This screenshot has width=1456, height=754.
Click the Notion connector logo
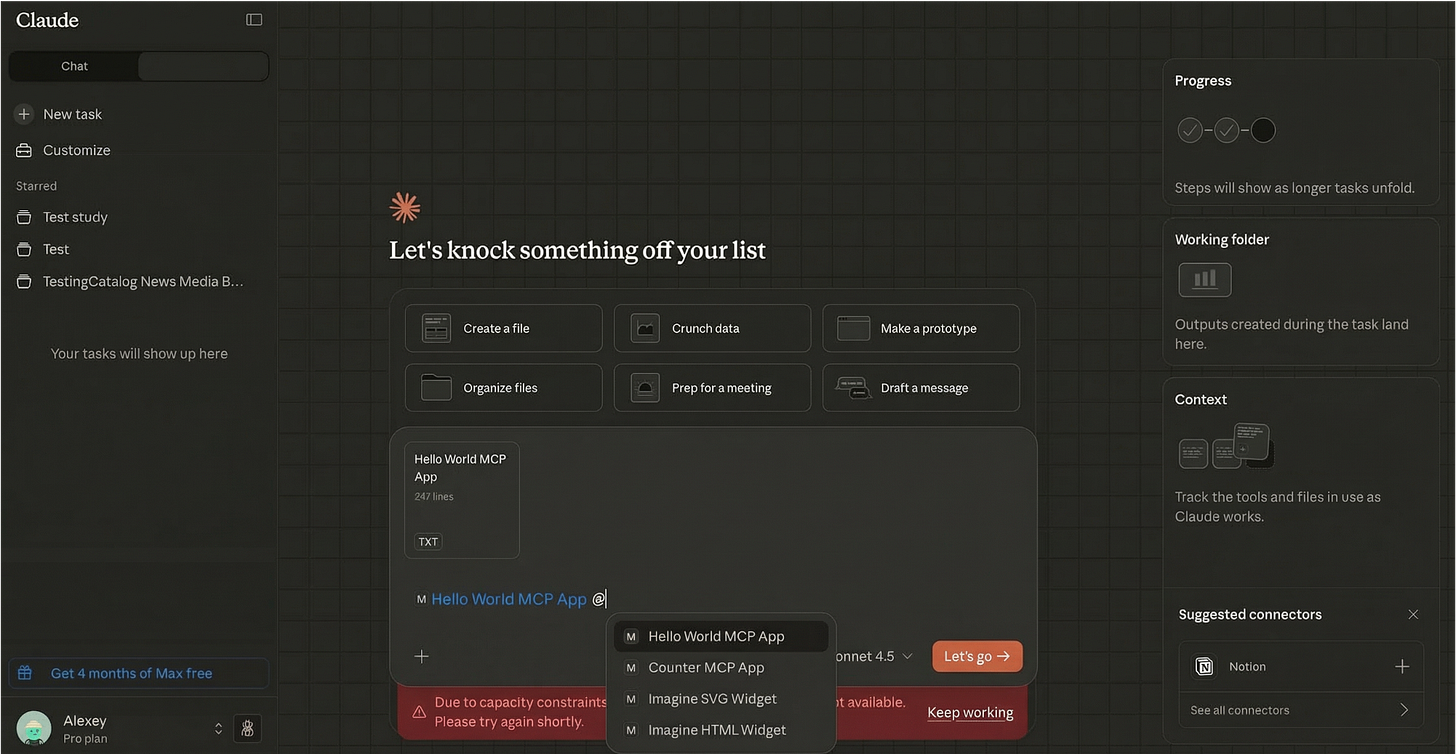1205,667
